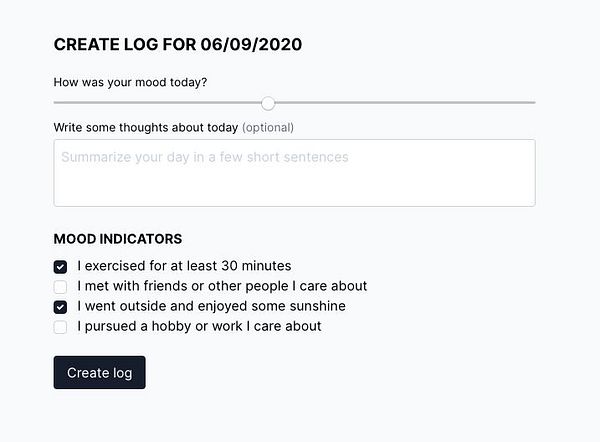Check the 'I met with friends' checkbox
The height and width of the screenshot is (442, 600).
click(x=61, y=286)
